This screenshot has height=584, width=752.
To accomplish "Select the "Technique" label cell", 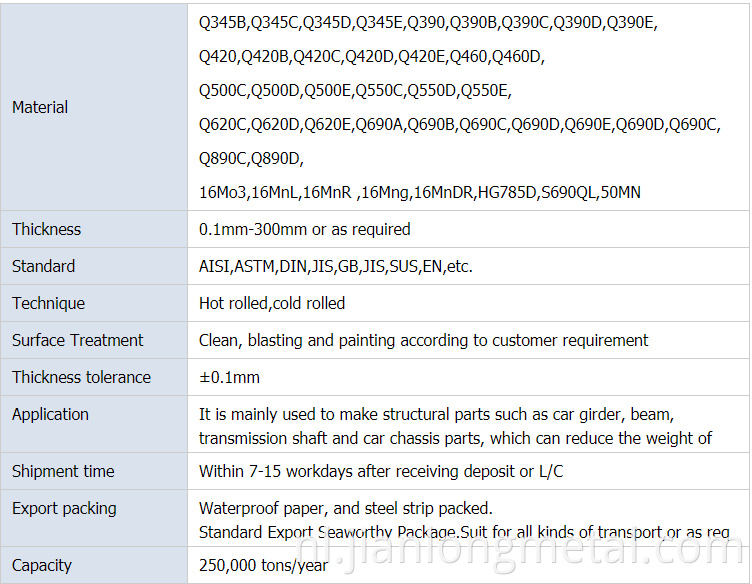I will (x=48, y=303).
